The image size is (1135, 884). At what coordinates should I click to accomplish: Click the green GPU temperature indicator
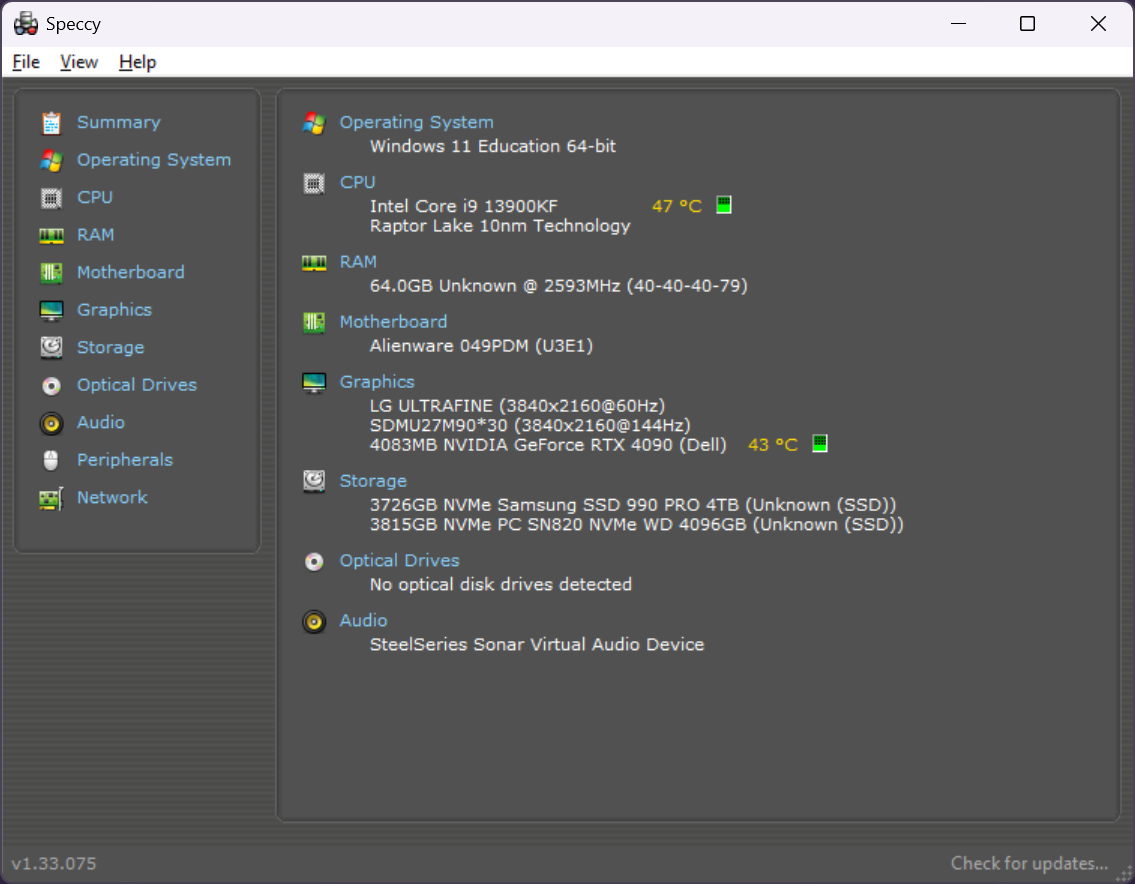(x=820, y=444)
